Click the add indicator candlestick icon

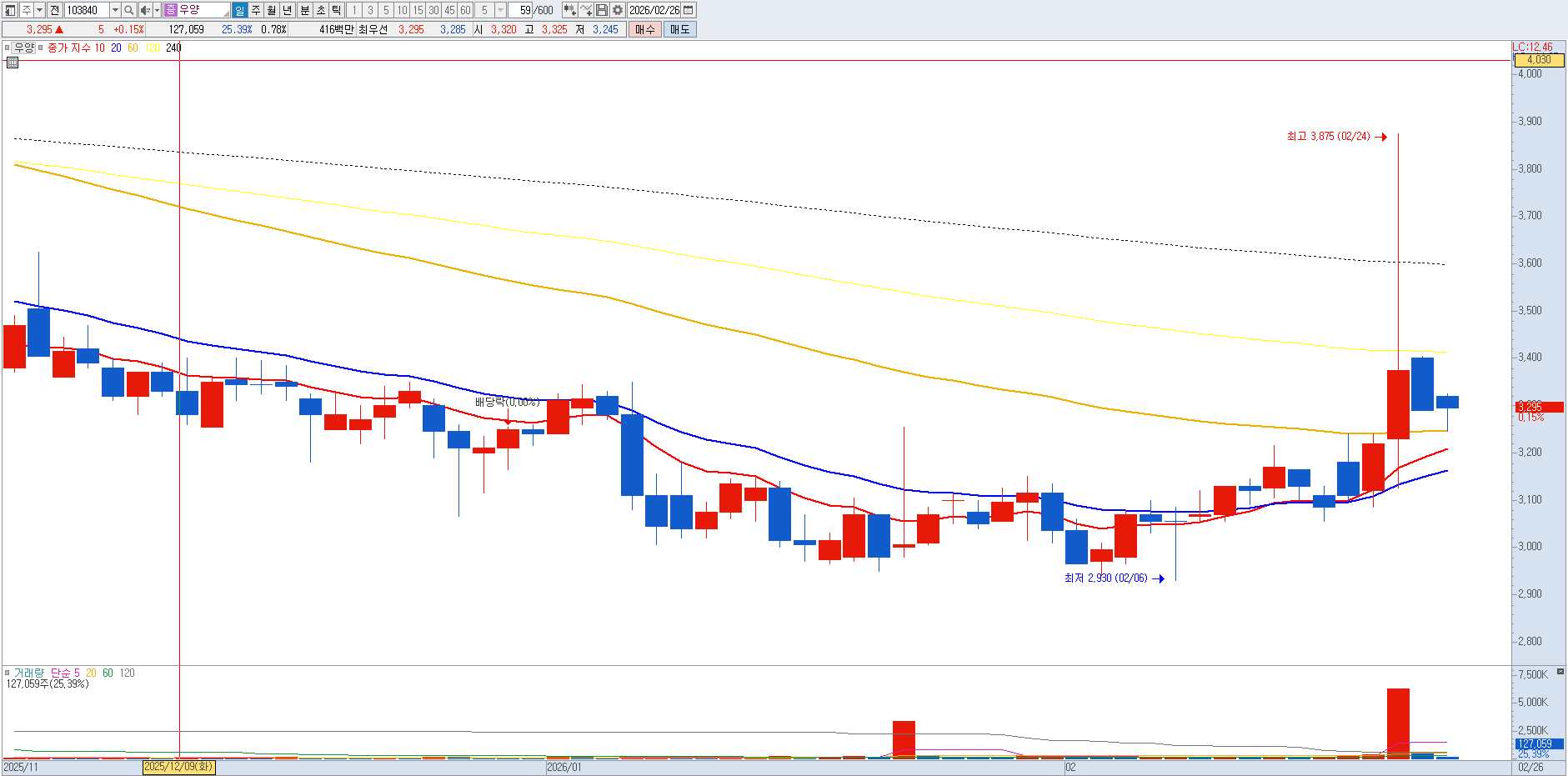point(569,10)
